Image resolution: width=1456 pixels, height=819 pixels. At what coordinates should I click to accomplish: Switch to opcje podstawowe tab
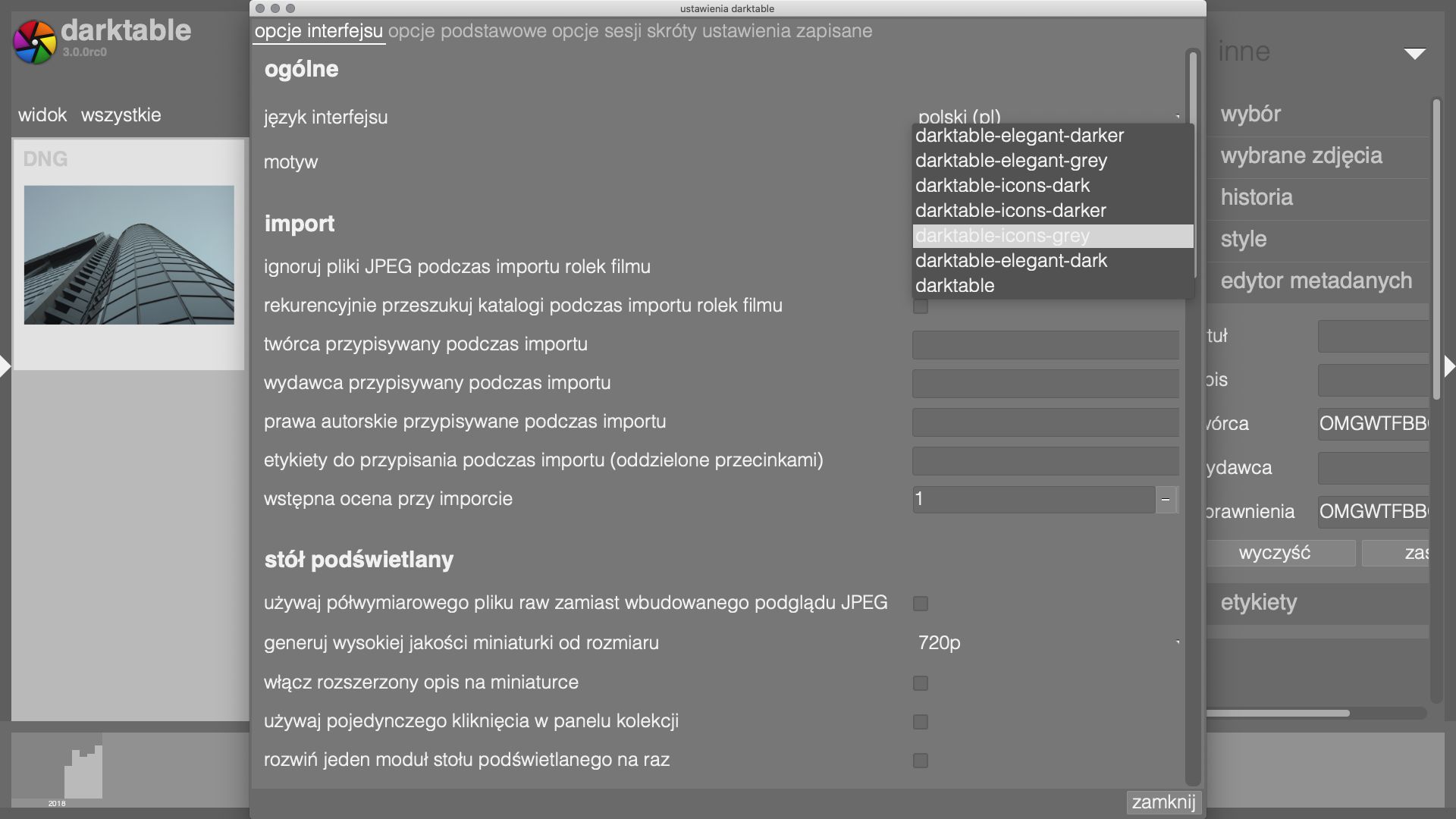(467, 31)
